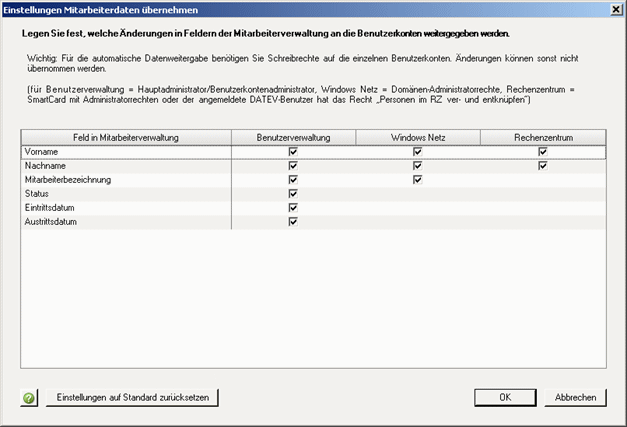This screenshot has height=427, width=627.
Task: Click the Rechenzentrum column header
Action: point(543,138)
